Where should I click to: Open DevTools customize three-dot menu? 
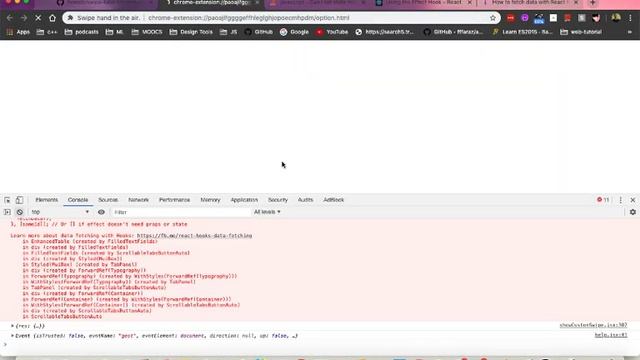click(620, 200)
